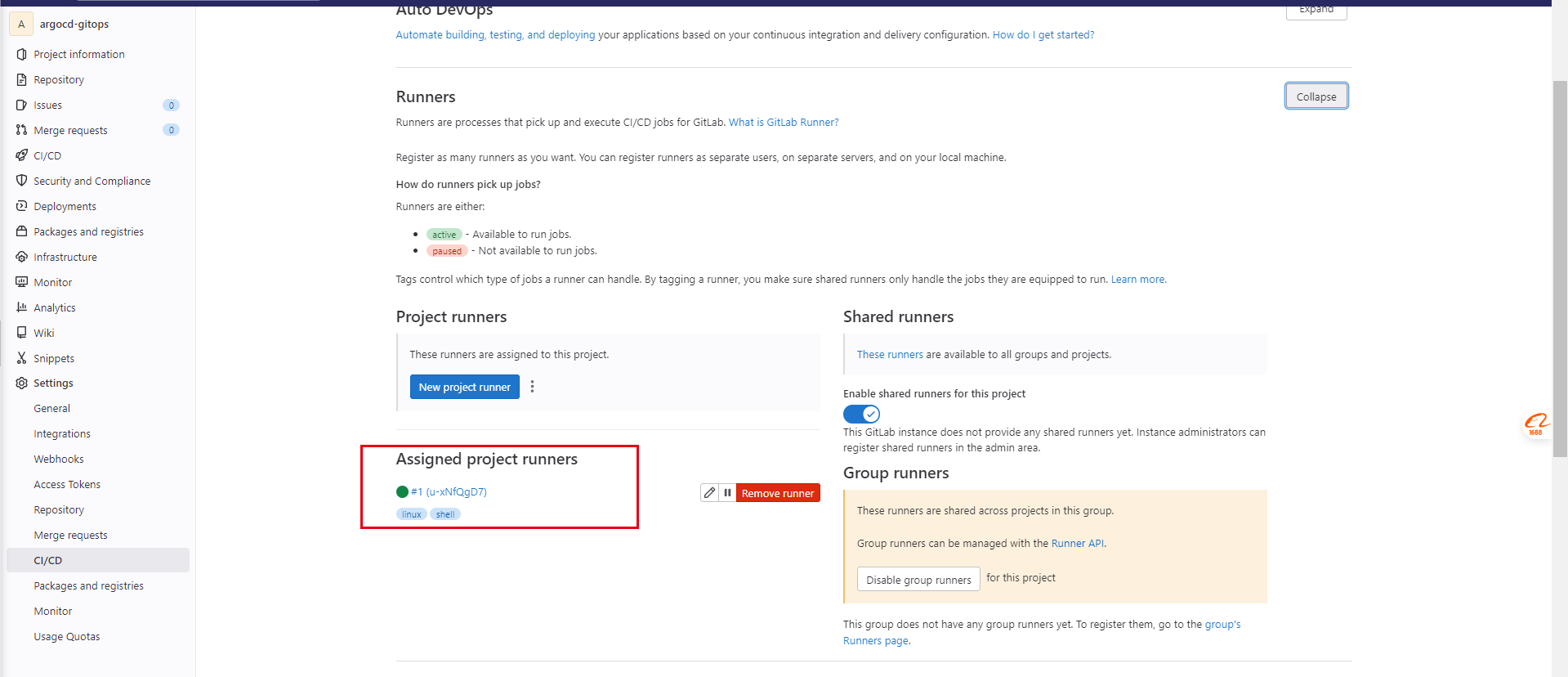This screenshot has width=1568, height=677.
Task: Open the runner #1 (u-xNfQgD7) link
Action: 449,492
